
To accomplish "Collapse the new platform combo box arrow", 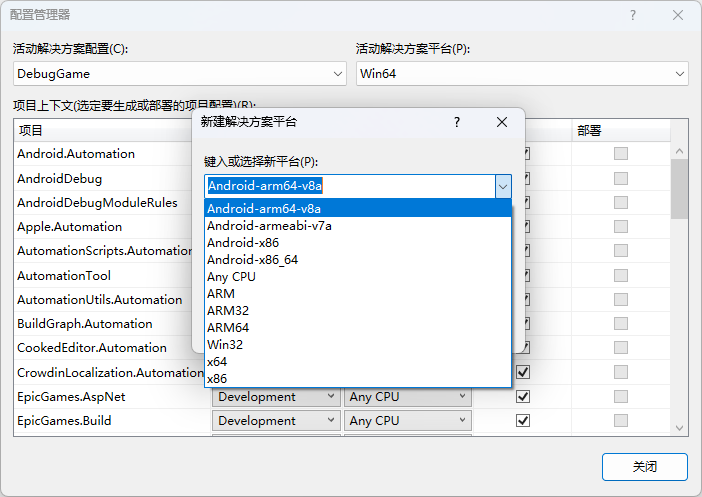I will (x=502, y=185).
